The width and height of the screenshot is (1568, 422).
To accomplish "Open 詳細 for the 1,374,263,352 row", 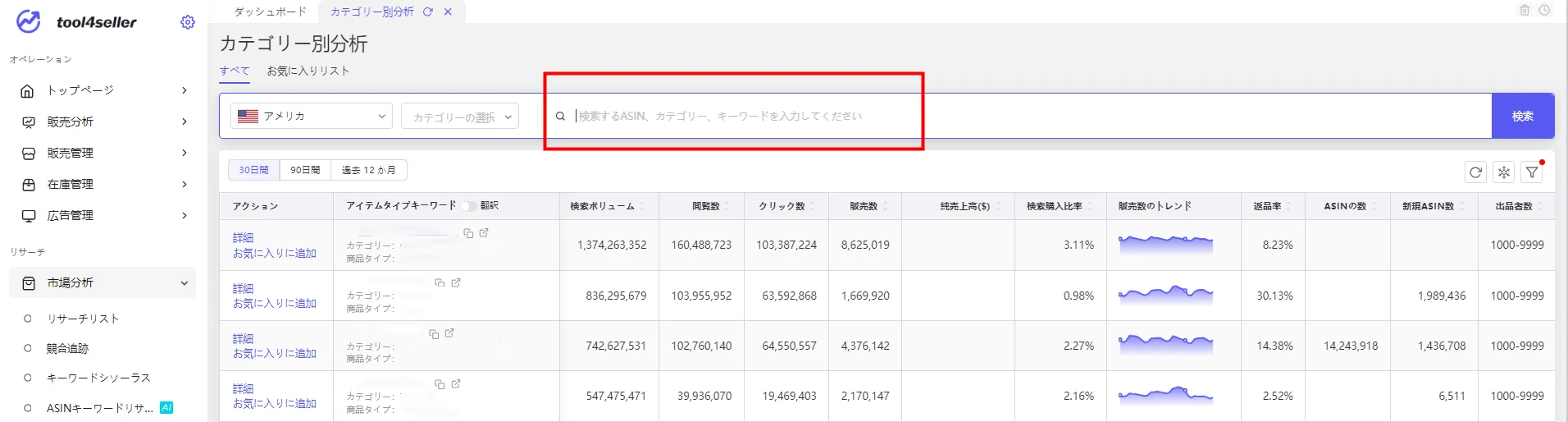I will pos(243,237).
